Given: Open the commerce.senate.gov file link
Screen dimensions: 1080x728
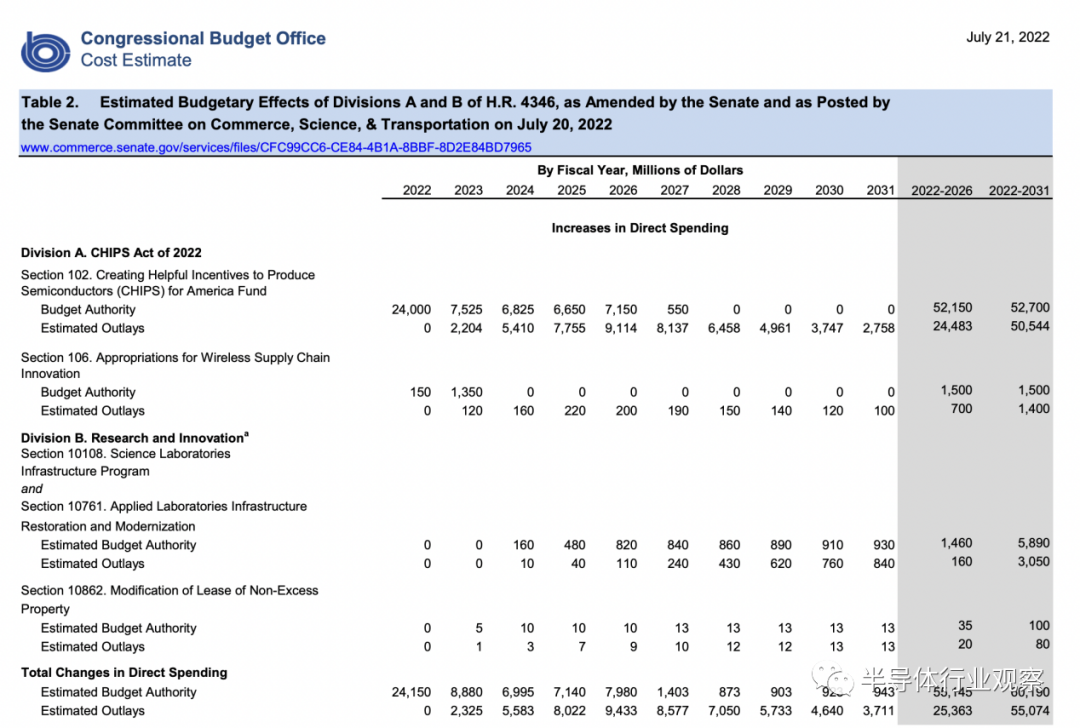Looking at the screenshot, I should click(x=276, y=147).
